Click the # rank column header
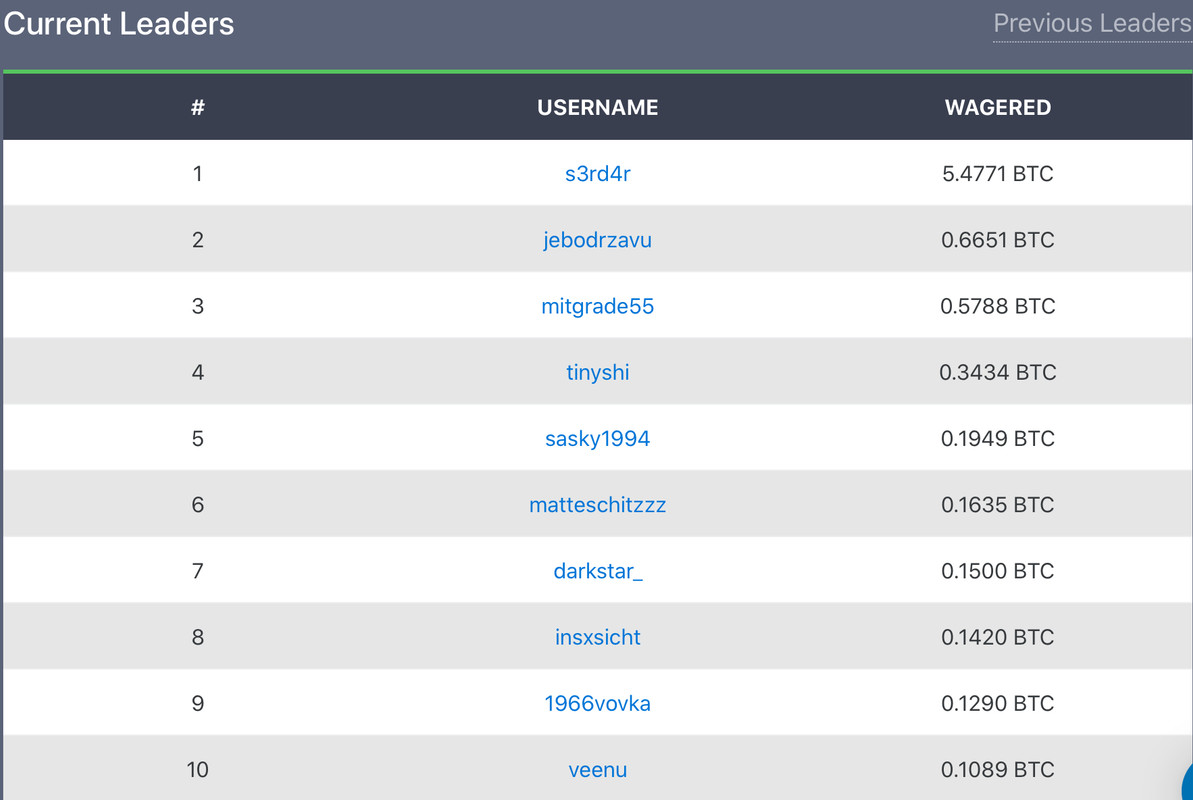This screenshot has width=1193, height=800. 198,108
